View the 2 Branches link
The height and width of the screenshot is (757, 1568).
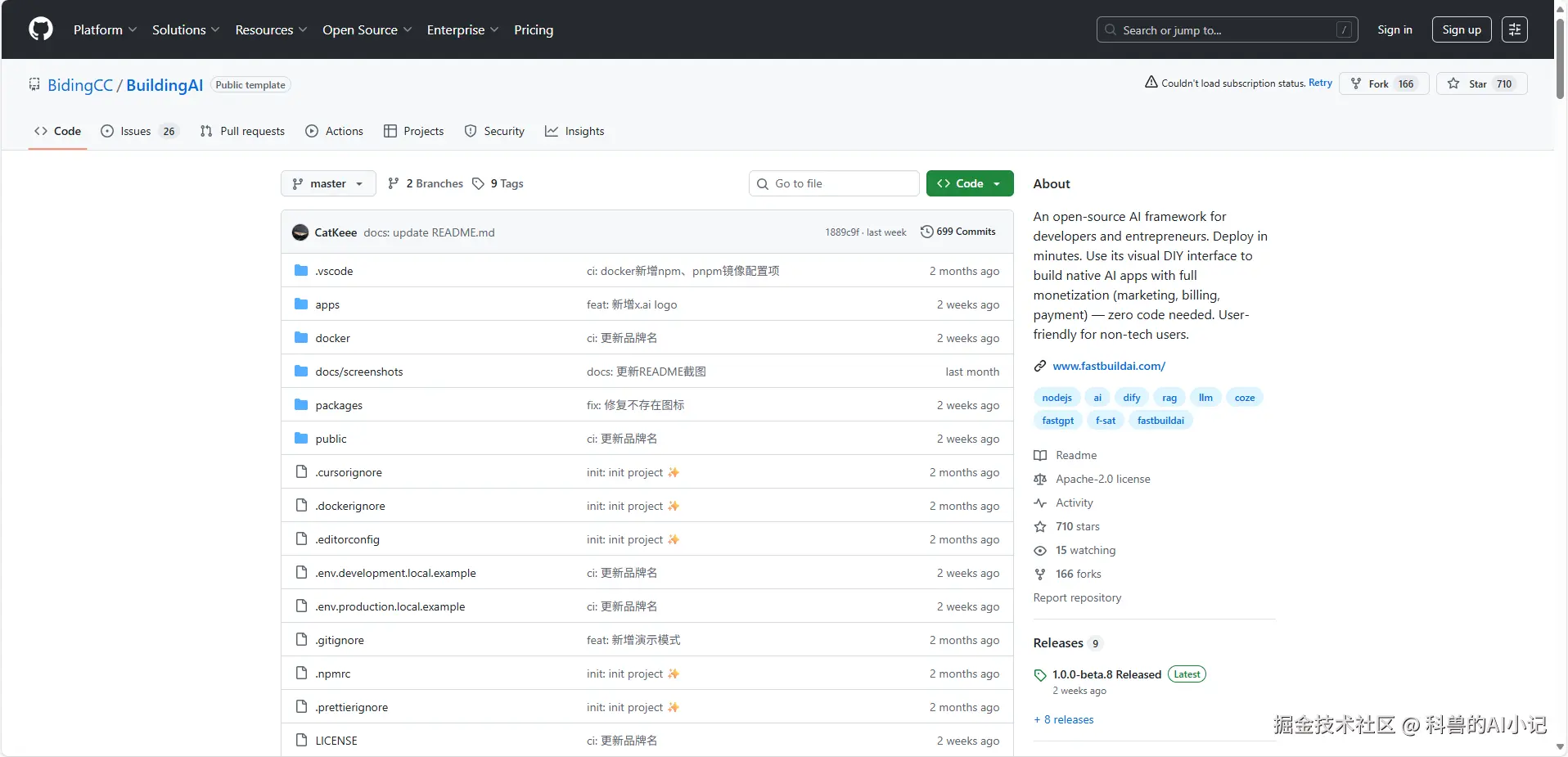(426, 183)
